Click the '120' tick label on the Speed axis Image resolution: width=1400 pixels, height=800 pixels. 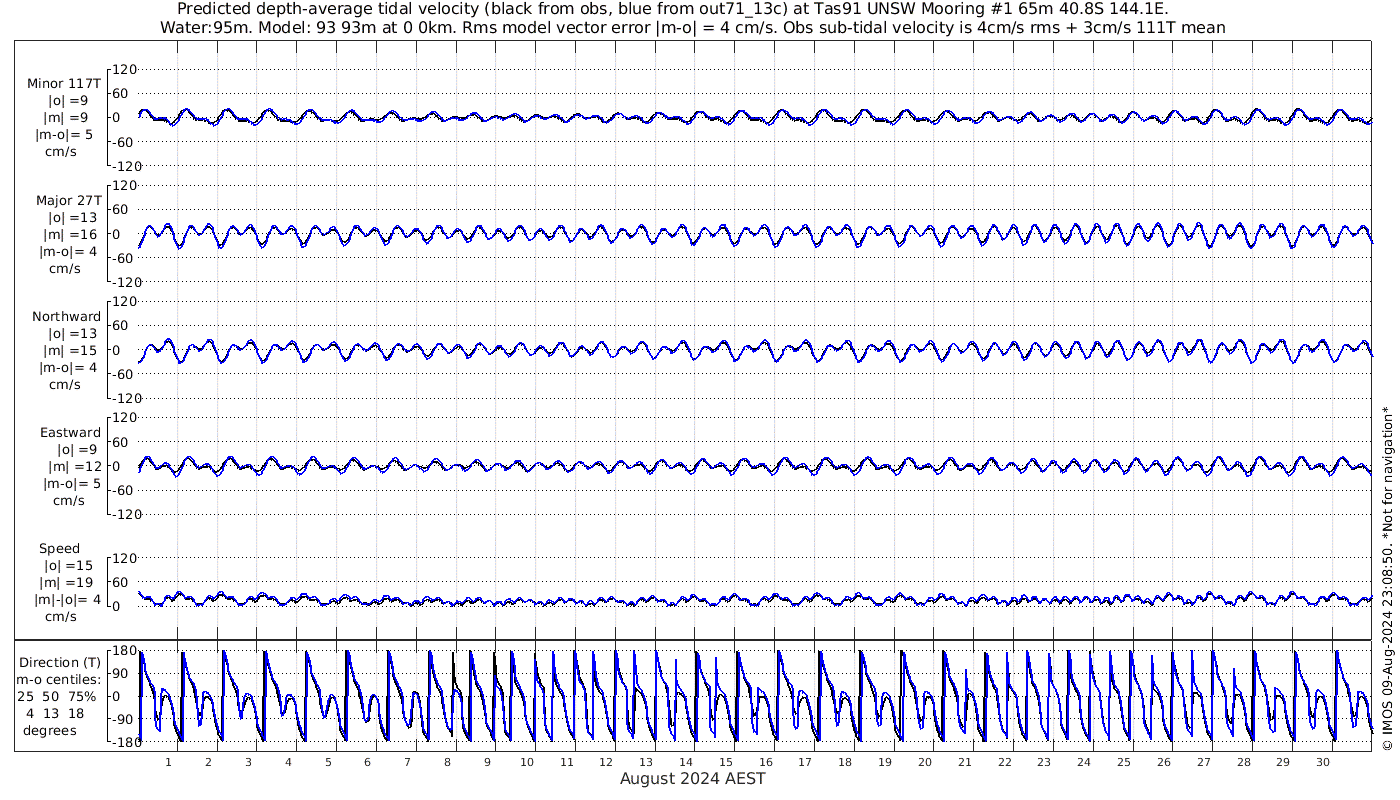(x=124, y=558)
